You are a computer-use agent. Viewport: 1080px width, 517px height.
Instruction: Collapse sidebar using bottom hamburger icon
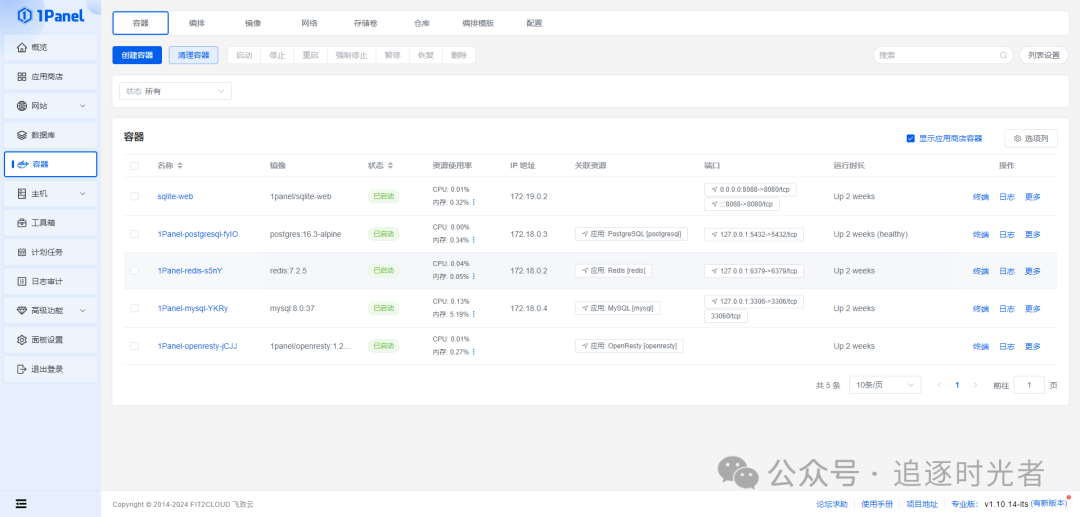pyautogui.click(x=21, y=503)
